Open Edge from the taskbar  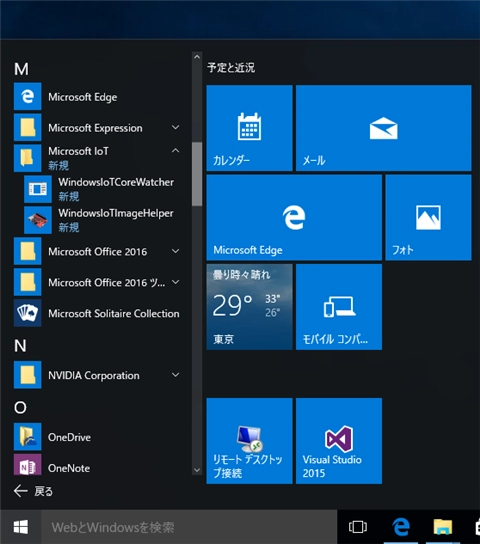pyautogui.click(x=401, y=527)
